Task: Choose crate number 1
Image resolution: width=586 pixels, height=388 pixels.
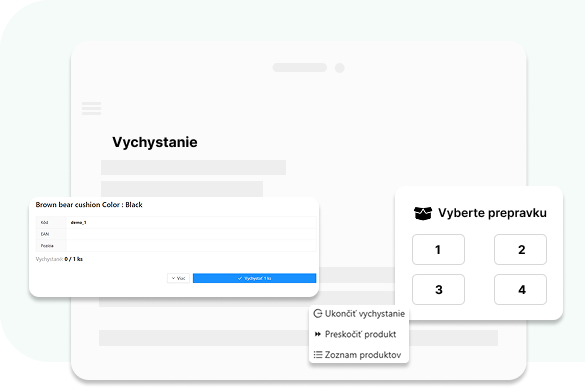Action: [x=438, y=250]
